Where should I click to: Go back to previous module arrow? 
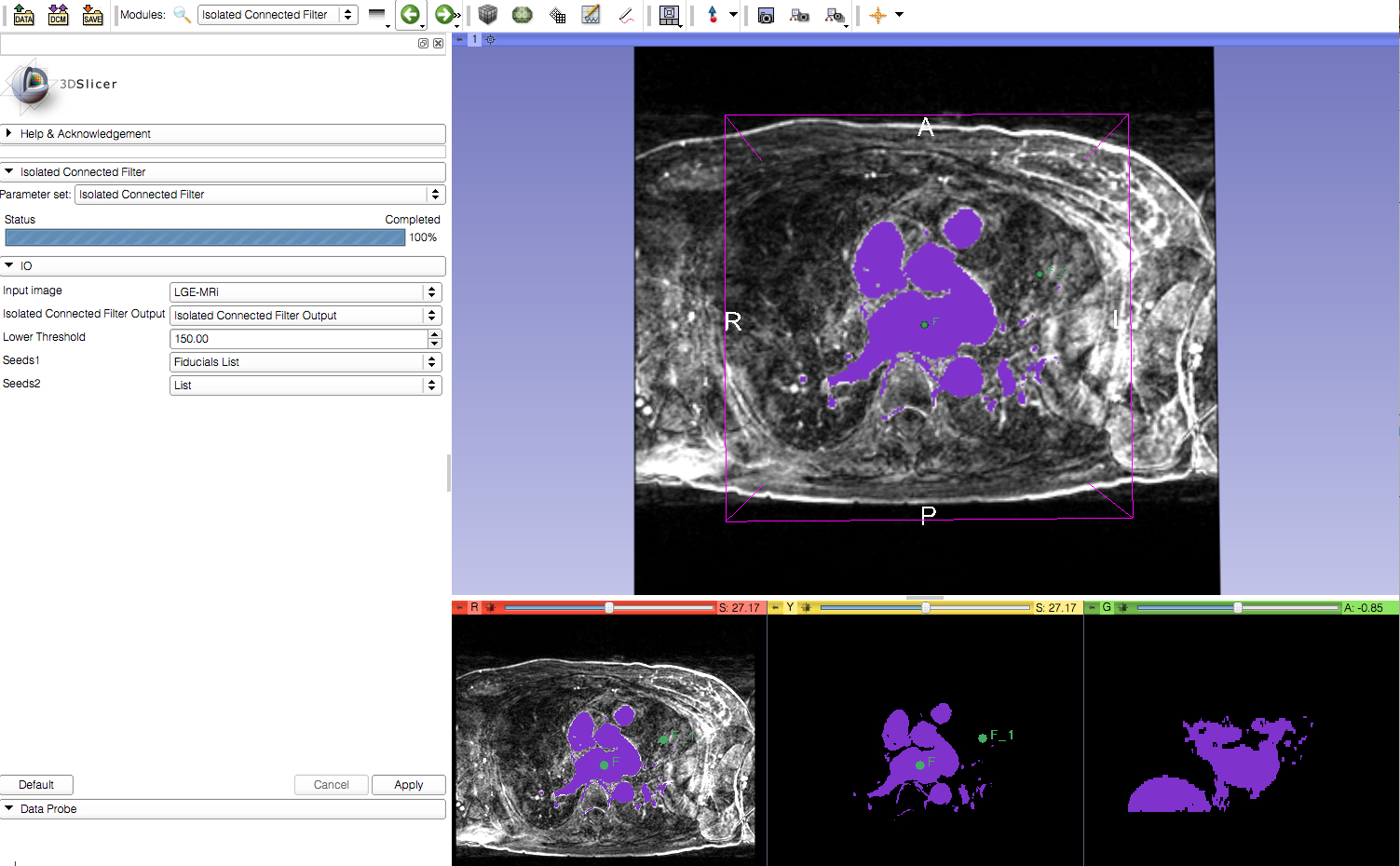[x=410, y=15]
